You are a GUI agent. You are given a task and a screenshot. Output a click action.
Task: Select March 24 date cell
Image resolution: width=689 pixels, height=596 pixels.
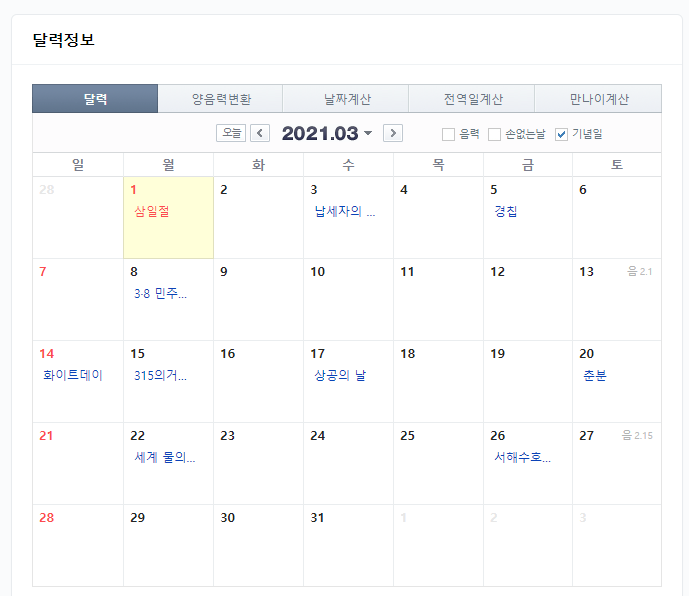[348, 463]
